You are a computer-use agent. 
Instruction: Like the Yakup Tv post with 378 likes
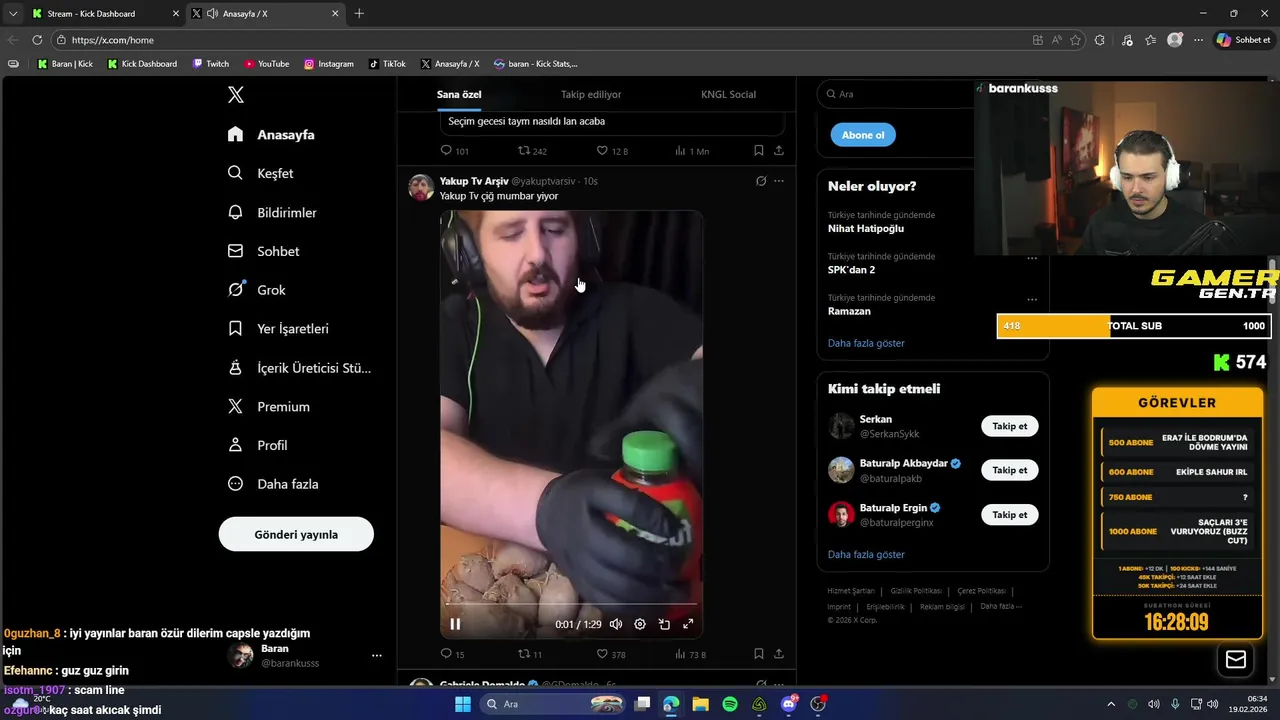(602, 654)
